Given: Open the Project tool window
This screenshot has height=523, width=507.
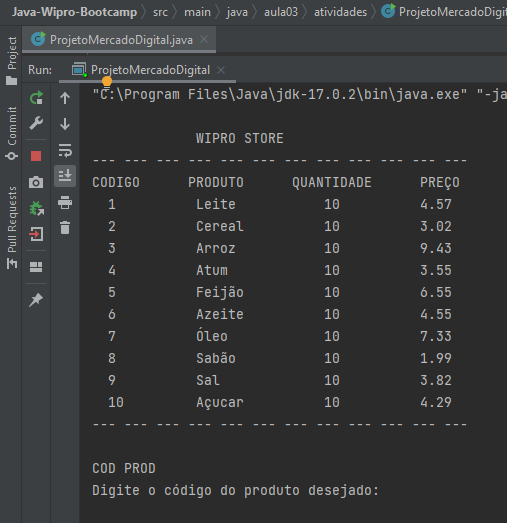Looking at the screenshot, I should [x=12, y=60].
